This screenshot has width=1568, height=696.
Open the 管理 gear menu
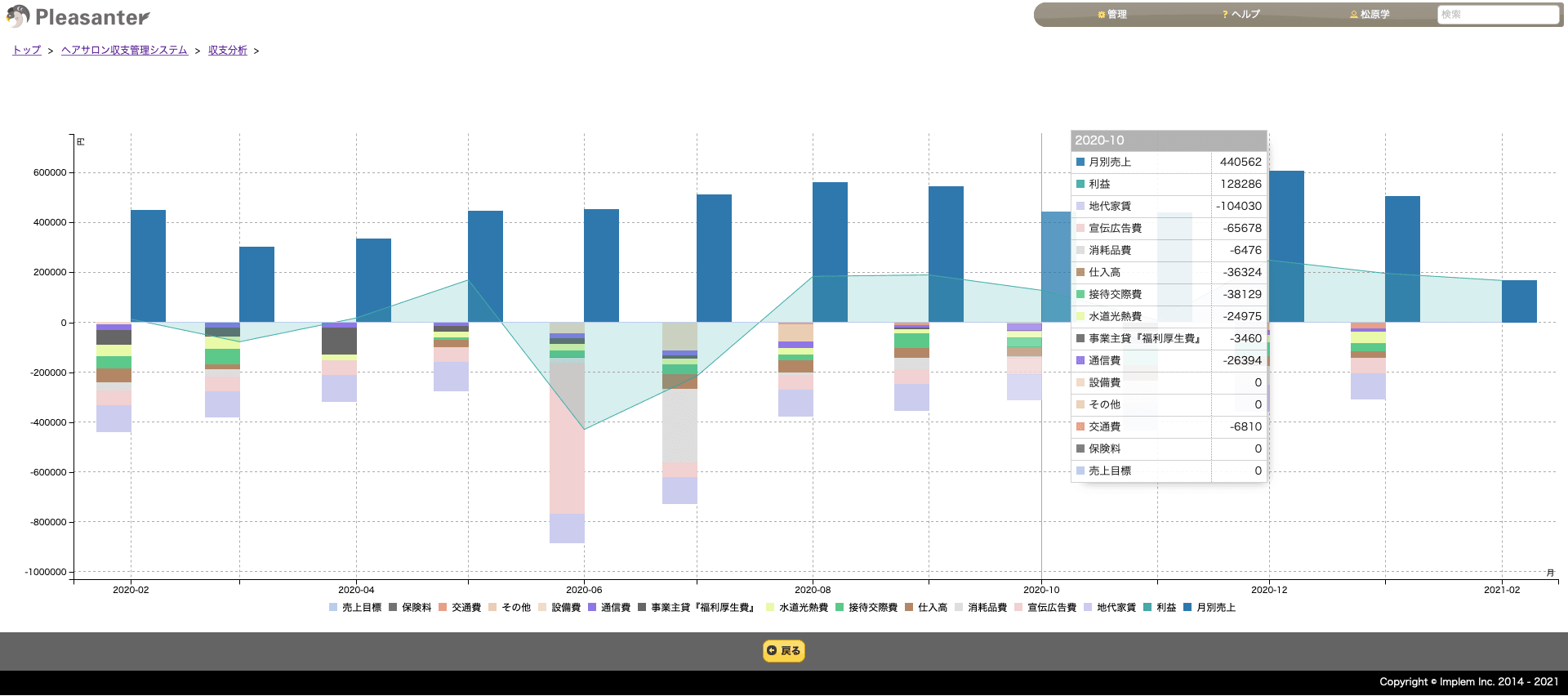click(1111, 15)
